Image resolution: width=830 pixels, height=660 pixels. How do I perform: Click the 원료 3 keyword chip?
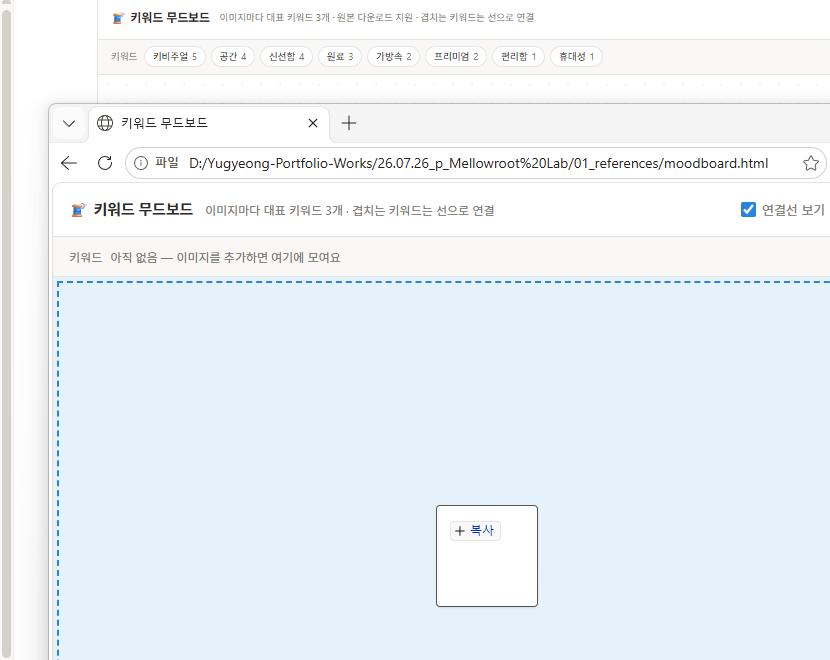click(340, 57)
